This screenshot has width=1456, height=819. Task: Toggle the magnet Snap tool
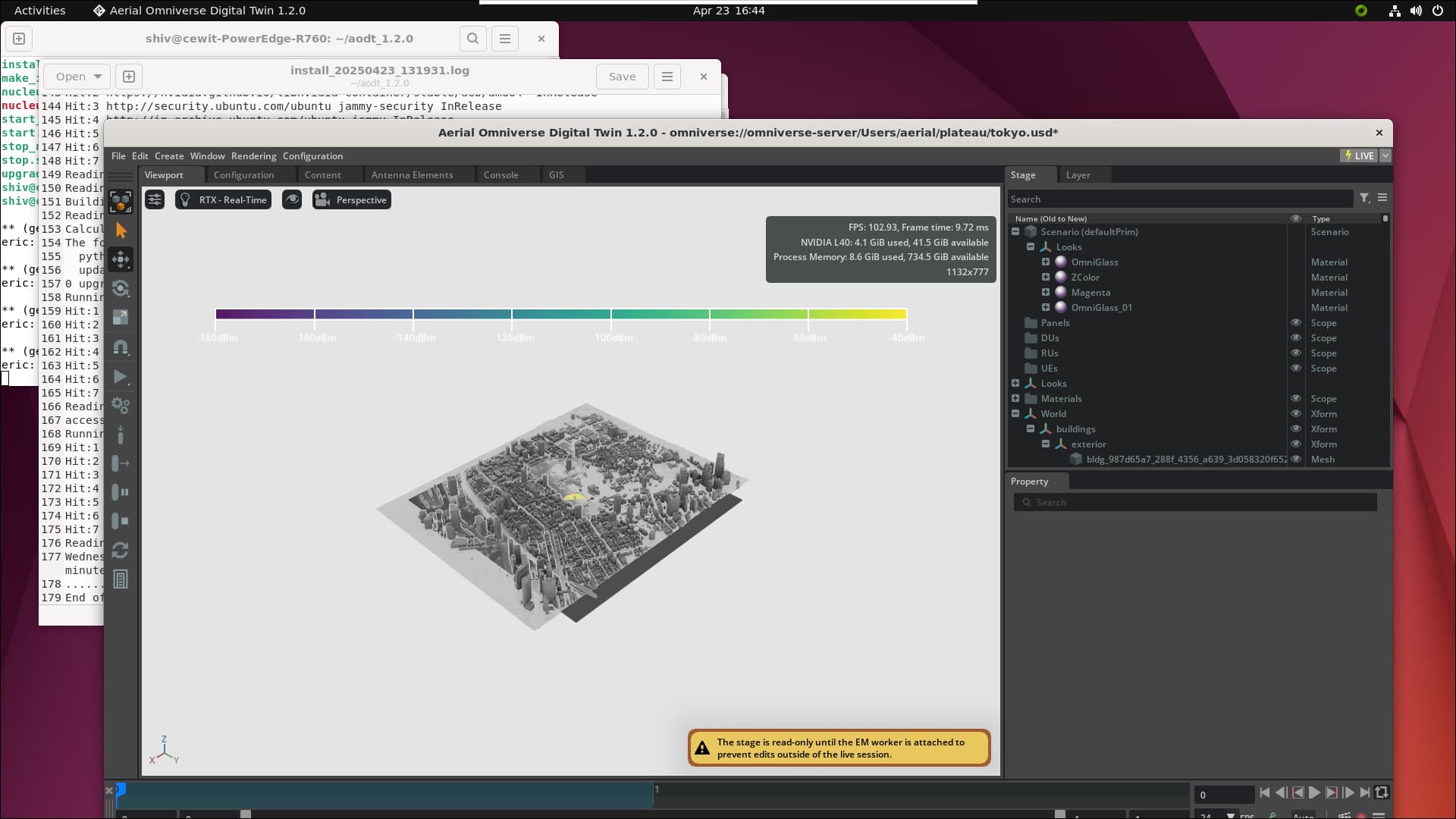click(x=121, y=347)
